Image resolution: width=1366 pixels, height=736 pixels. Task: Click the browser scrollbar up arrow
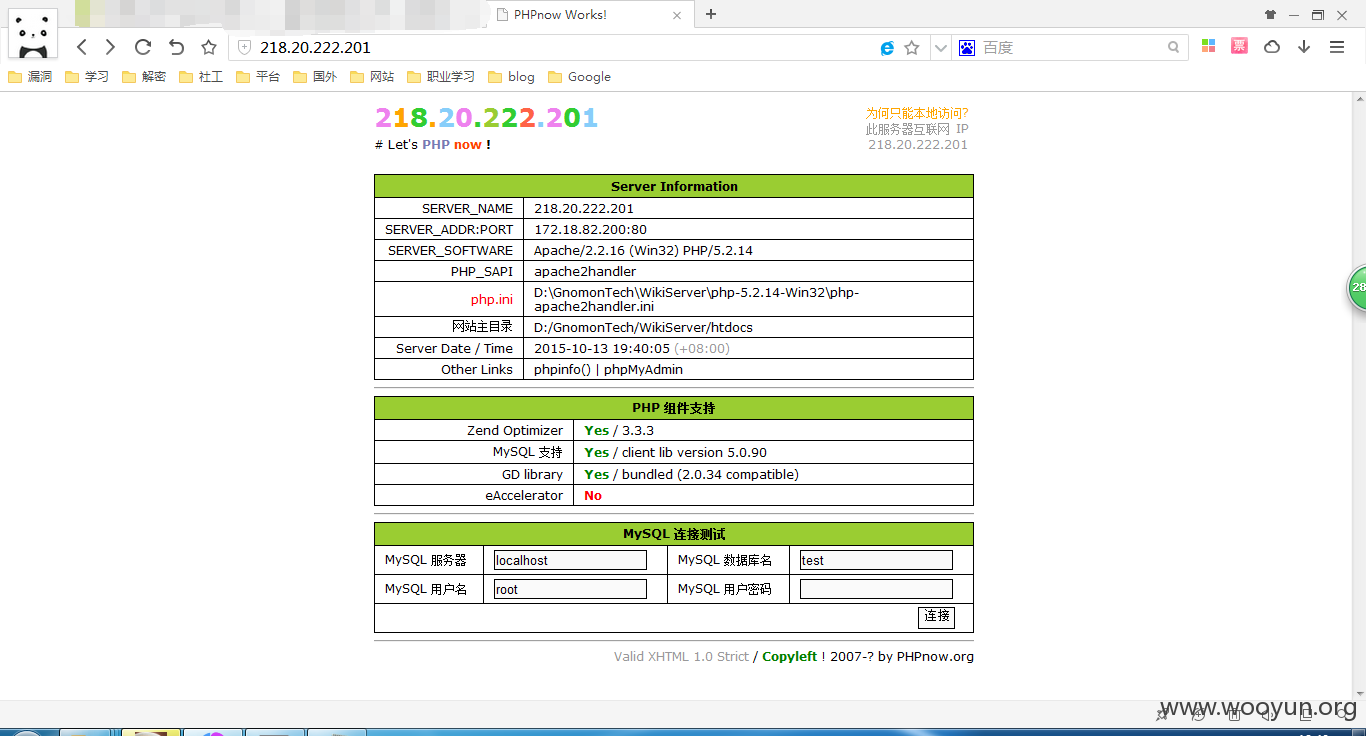(1359, 99)
